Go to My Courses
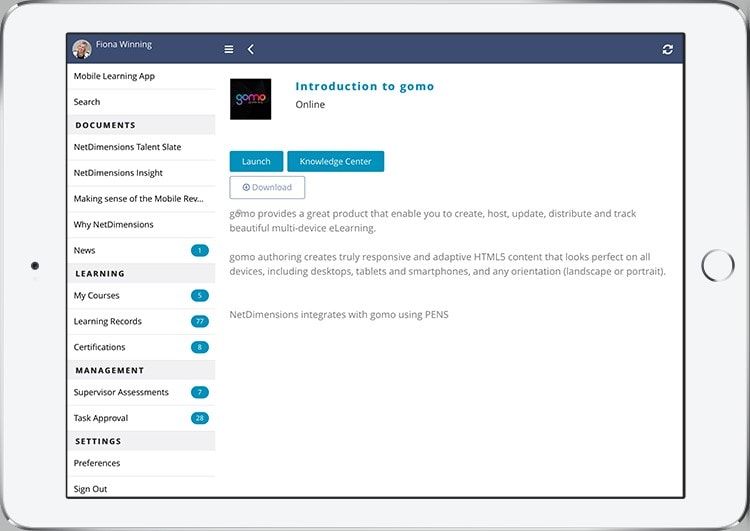This screenshot has width=750, height=531. pos(142,296)
